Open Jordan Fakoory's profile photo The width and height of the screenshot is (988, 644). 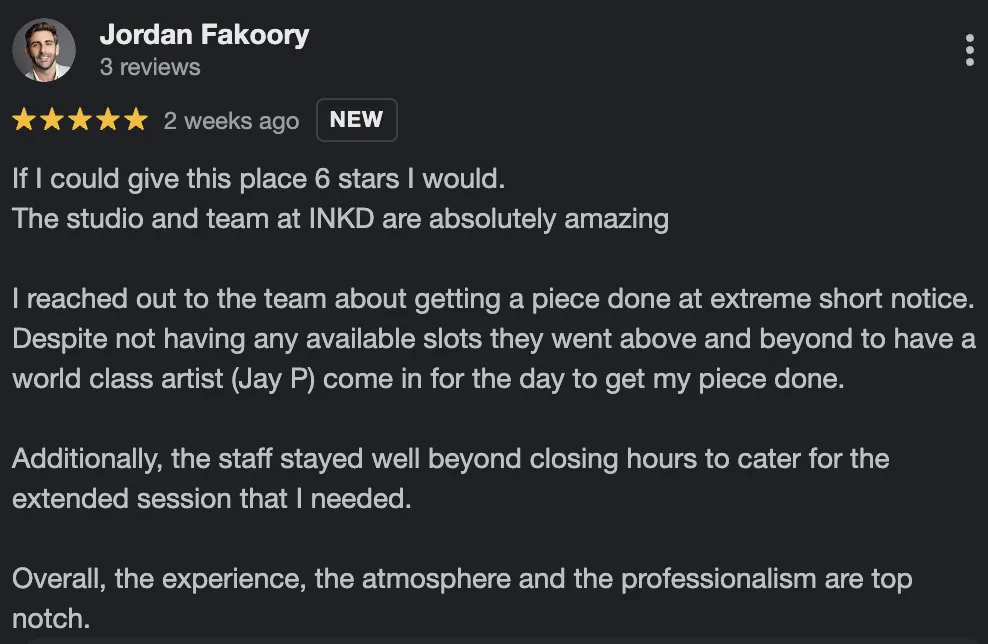tap(44, 50)
